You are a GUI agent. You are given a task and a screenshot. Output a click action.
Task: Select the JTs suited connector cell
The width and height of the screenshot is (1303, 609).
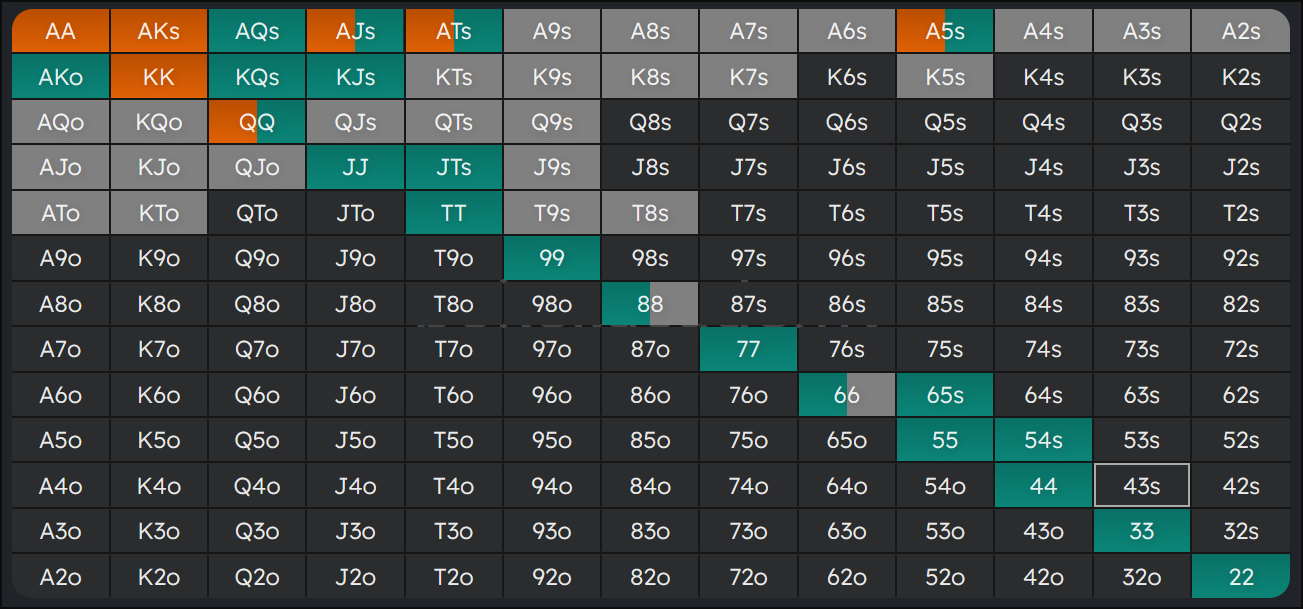(454, 167)
